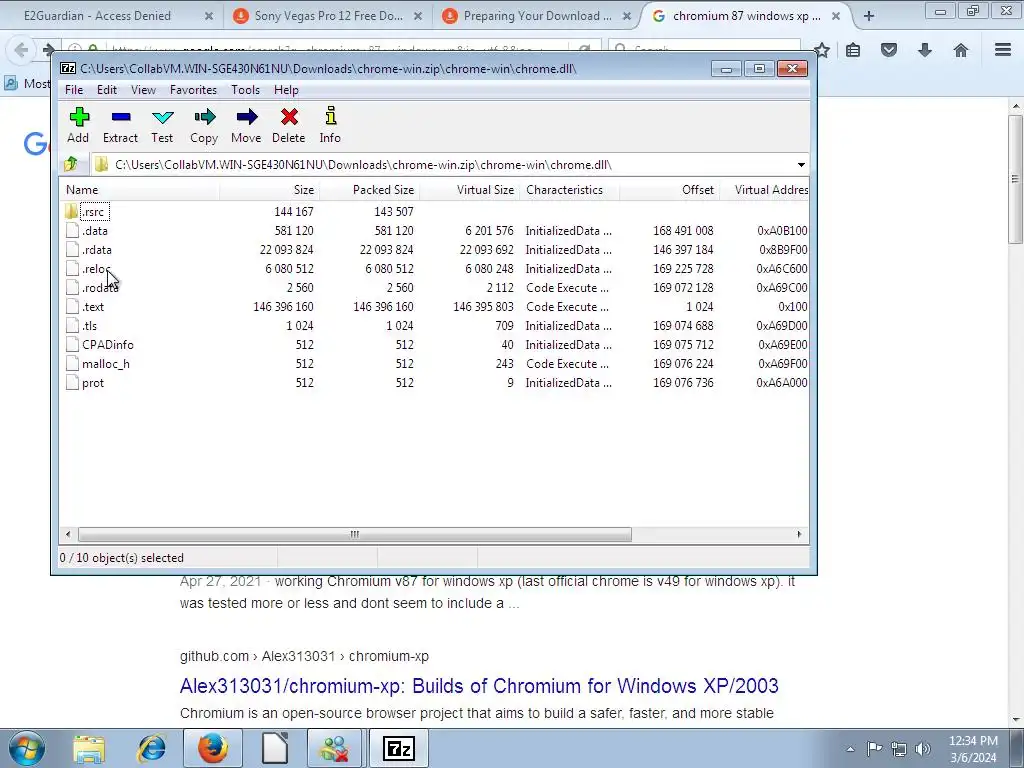The width and height of the screenshot is (1024, 768).
Task: Show Firefox bookmarks list icon
Action: click(x=853, y=50)
